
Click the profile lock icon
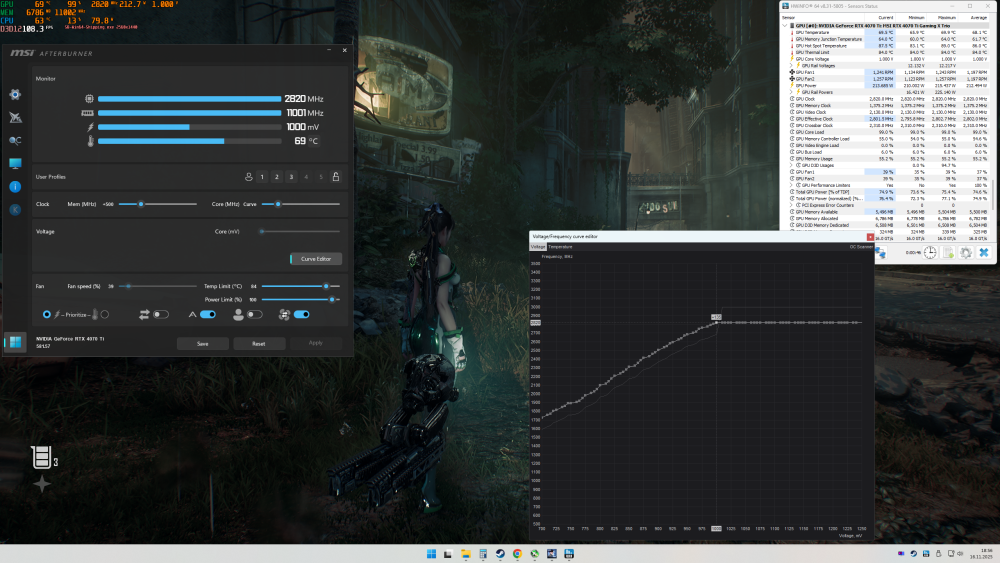pos(335,177)
